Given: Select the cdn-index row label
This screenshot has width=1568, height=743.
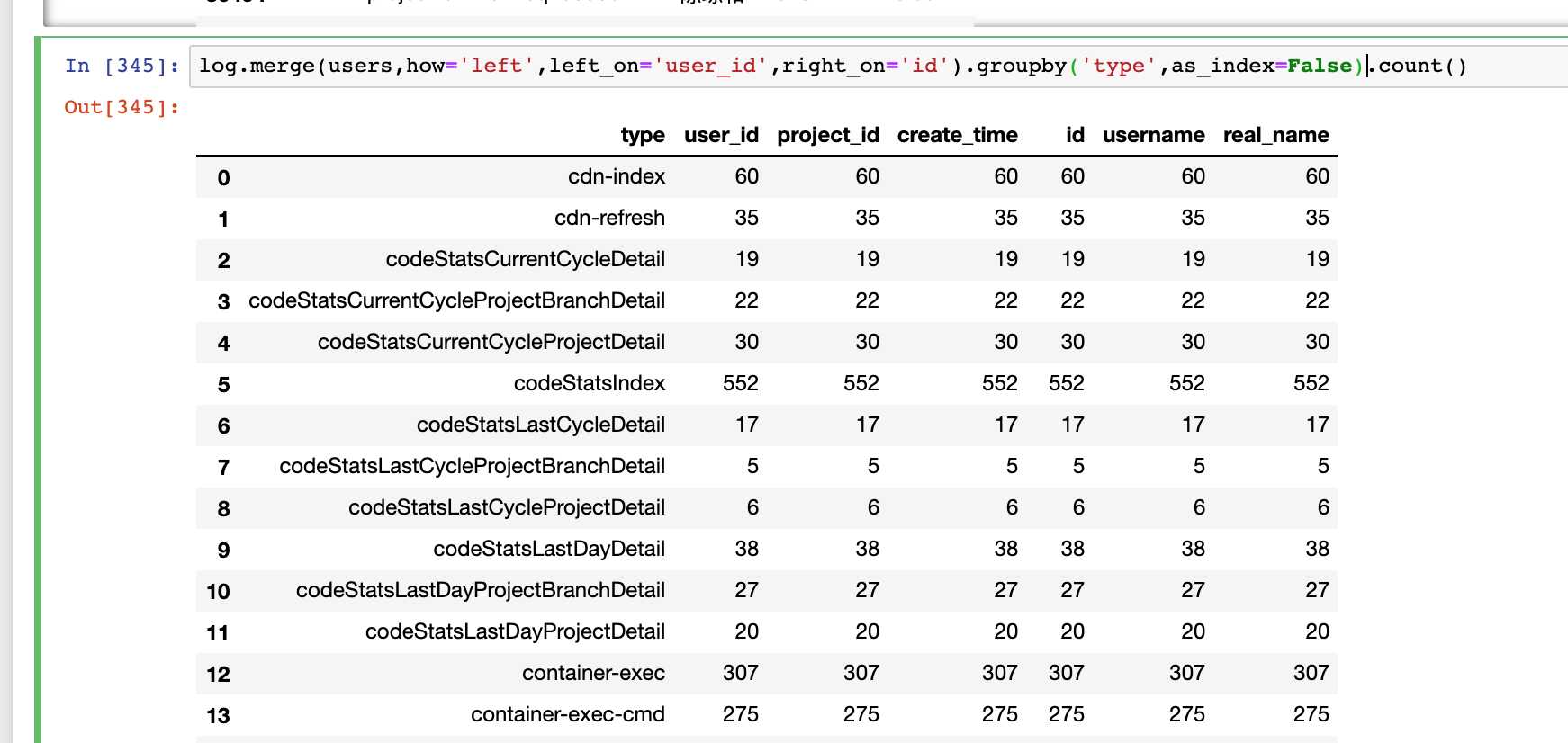Looking at the screenshot, I should (617, 177).
